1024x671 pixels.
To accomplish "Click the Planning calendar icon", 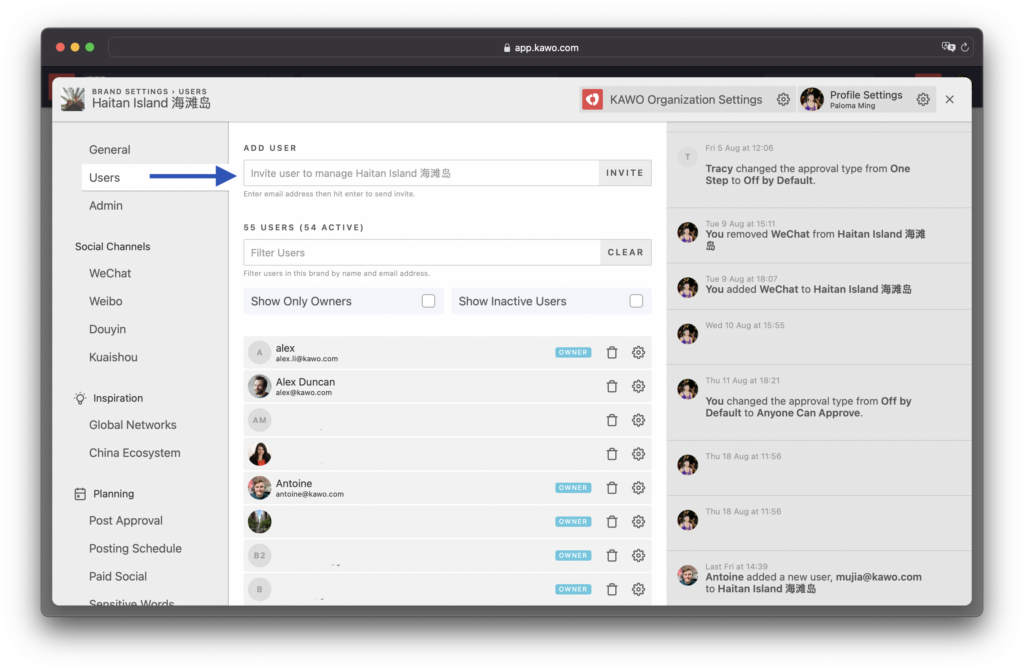I will pyautogui.click(x=80, y=494).
